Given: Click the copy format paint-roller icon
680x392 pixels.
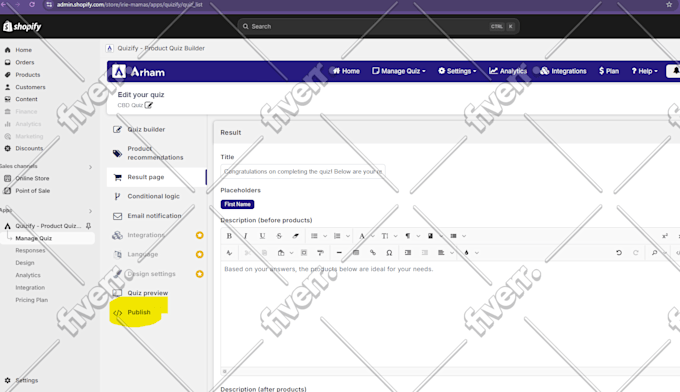Looking at the screenshot, I should tap(320, 252).
